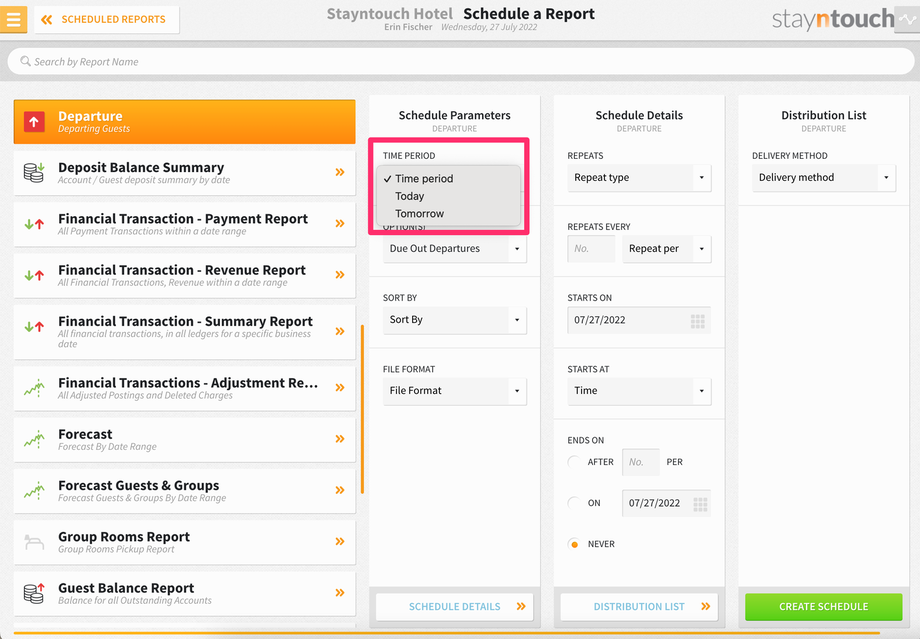Choose Today in the time period list
This screenshot has height=639, width=920.
click(410, 196)
